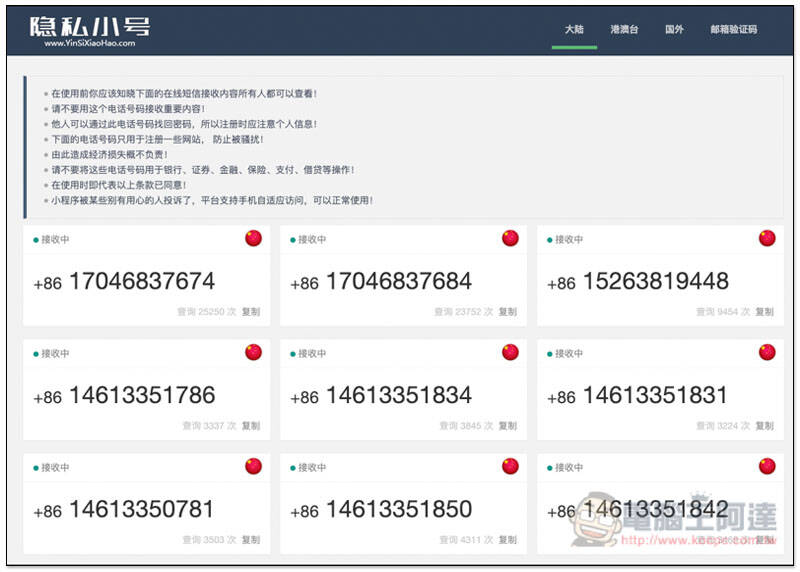Open number +86 14613351850

tap(381, 510)
